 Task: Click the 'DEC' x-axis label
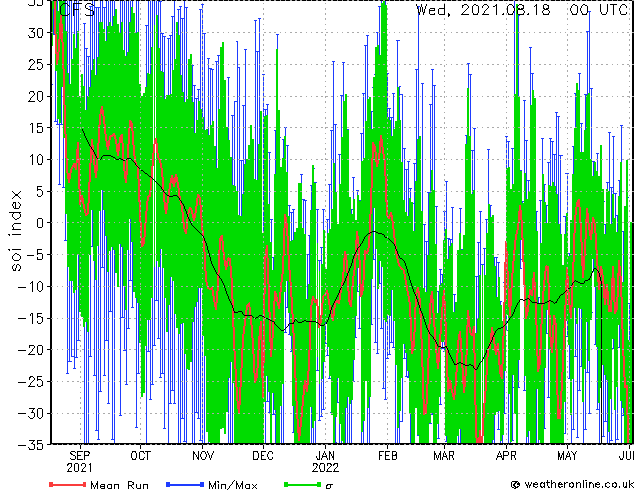[263, 456]
